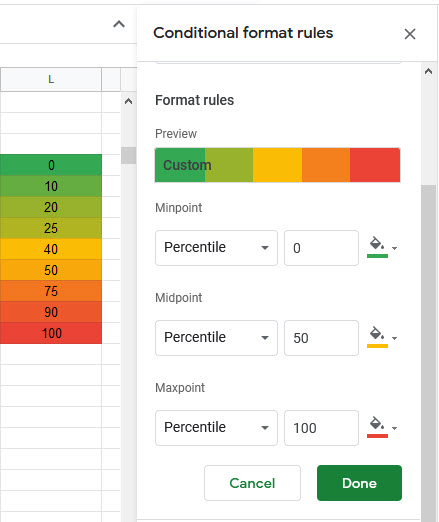Viewport: 439px width, 522px height.
Task: Open Maxpoint fill color picker
Action: click(x=382, y=428)
